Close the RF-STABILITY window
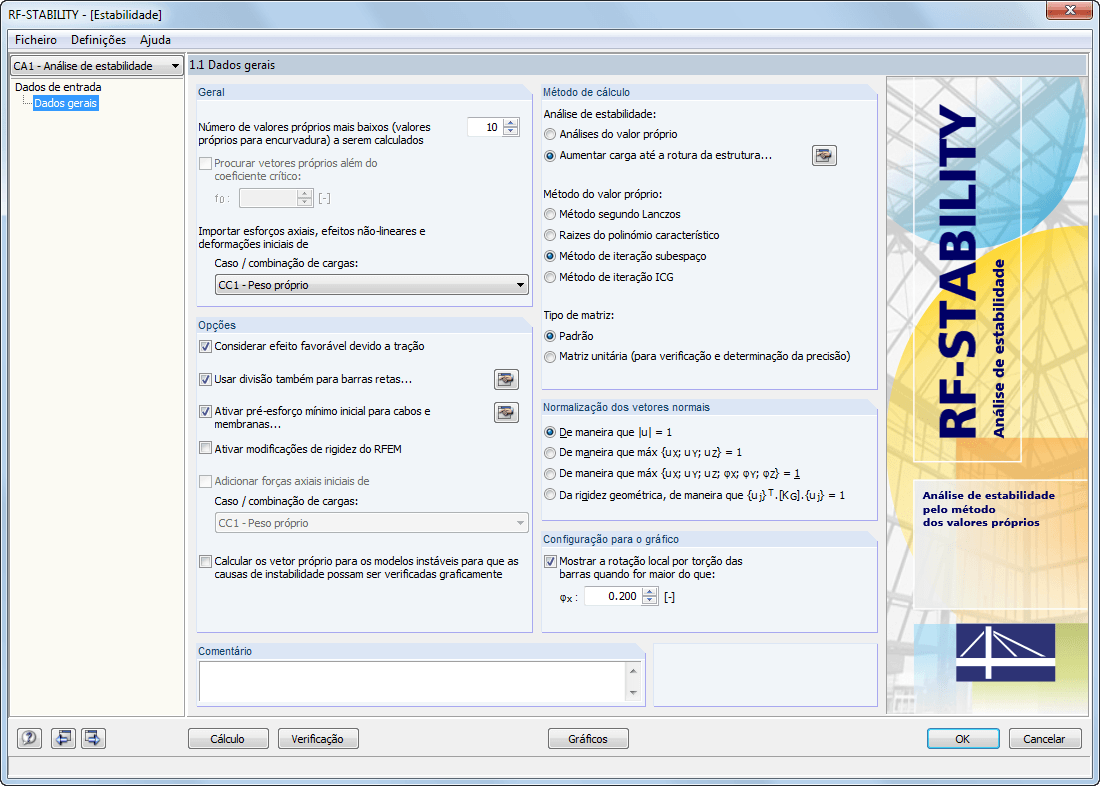Viewport: 1100px width, 786px height. coord(1068,11)
